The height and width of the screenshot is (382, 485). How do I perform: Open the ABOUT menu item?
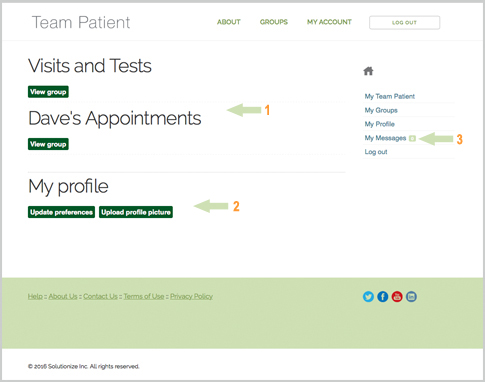(x=229, y=22)
